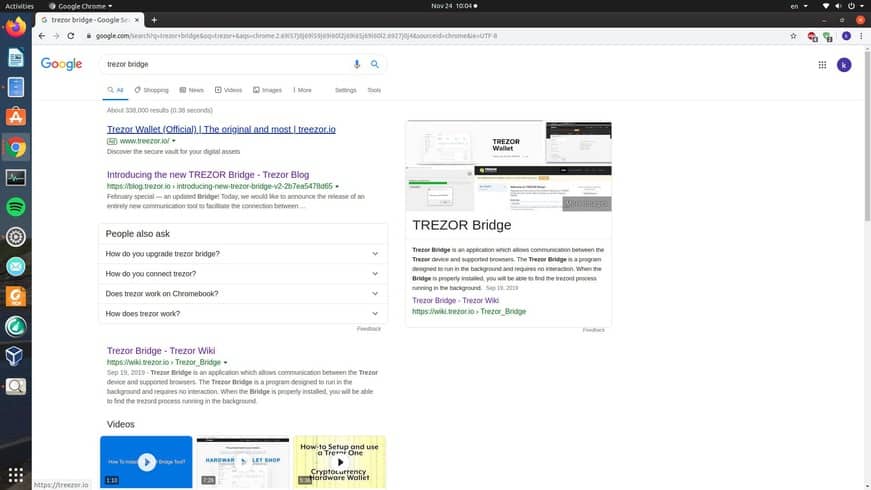
Task: Launch LibreOffice Writer from the dock
Action: coord(16,58)
